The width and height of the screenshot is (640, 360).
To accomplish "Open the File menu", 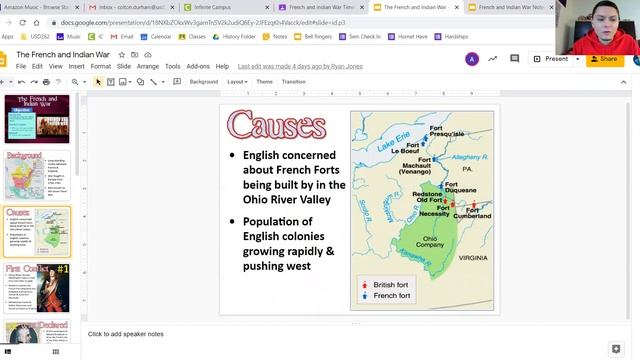I will click(21, 66).
